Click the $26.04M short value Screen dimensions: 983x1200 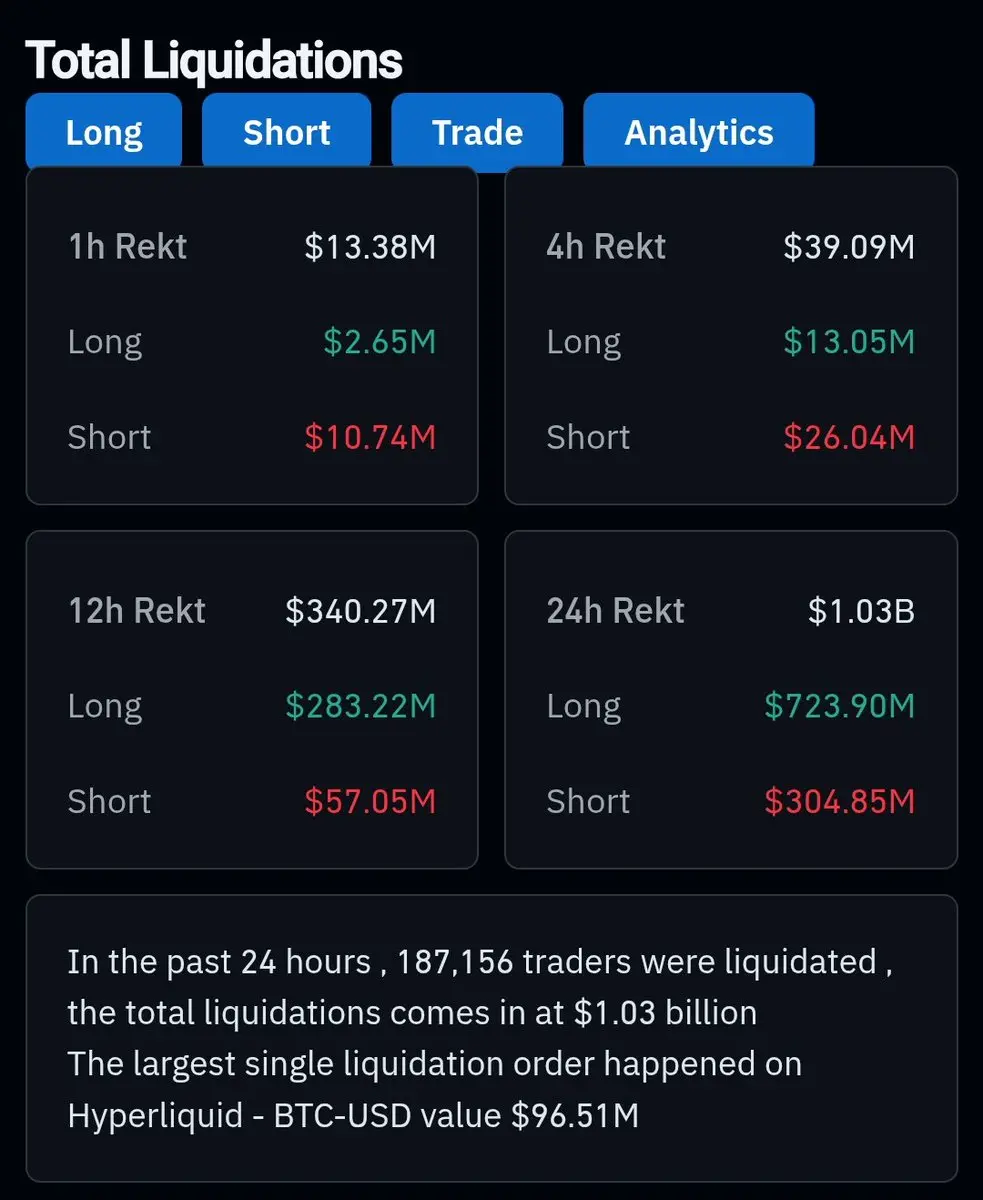[x=849, y=437]
